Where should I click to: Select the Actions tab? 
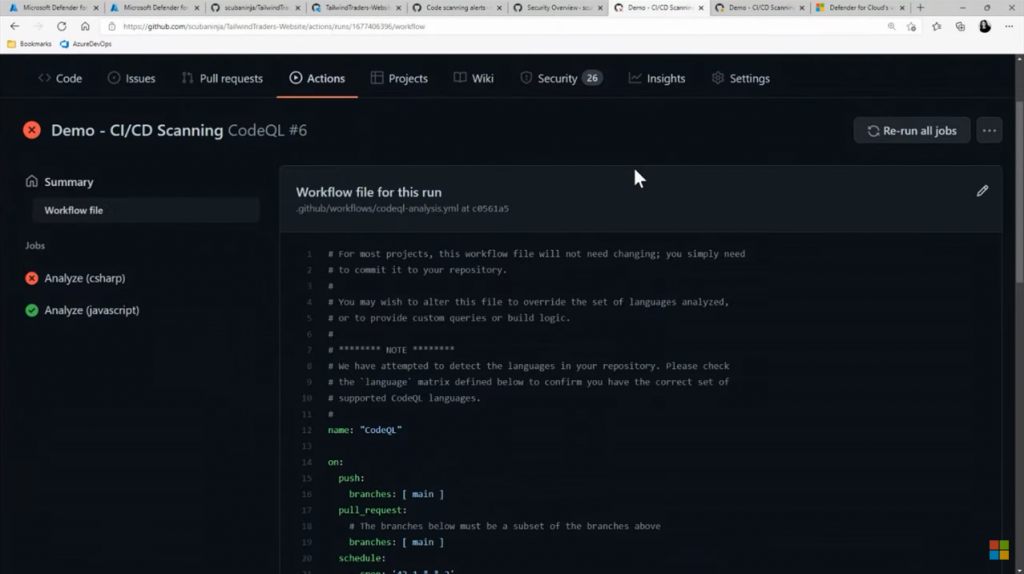[x=317, y=78]
